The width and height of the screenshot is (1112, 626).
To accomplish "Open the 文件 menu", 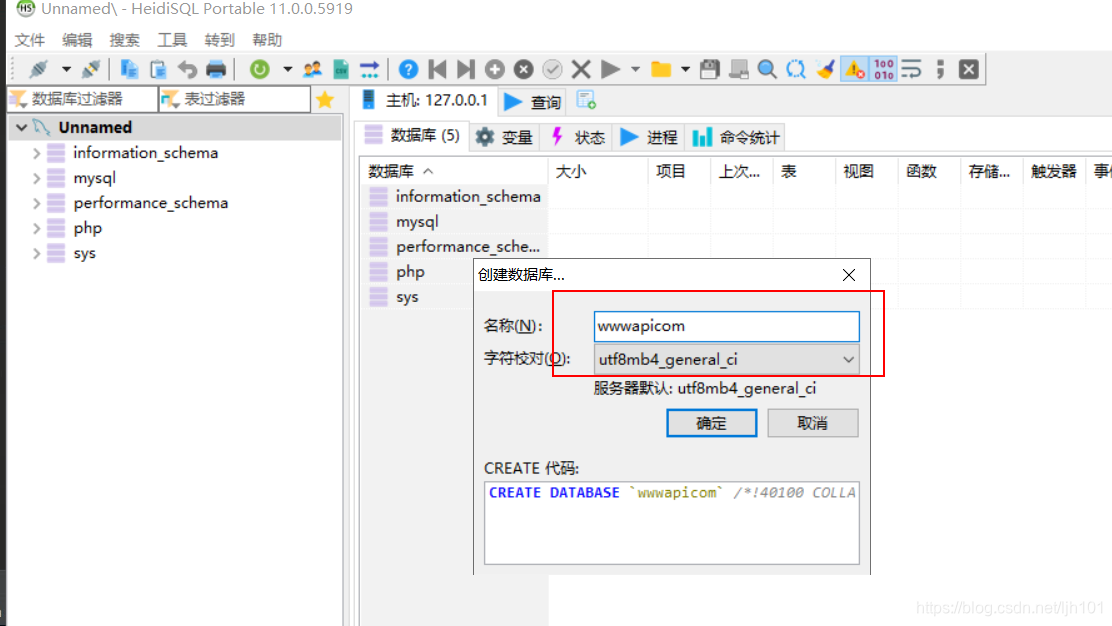I will click(x=30, y=40).
